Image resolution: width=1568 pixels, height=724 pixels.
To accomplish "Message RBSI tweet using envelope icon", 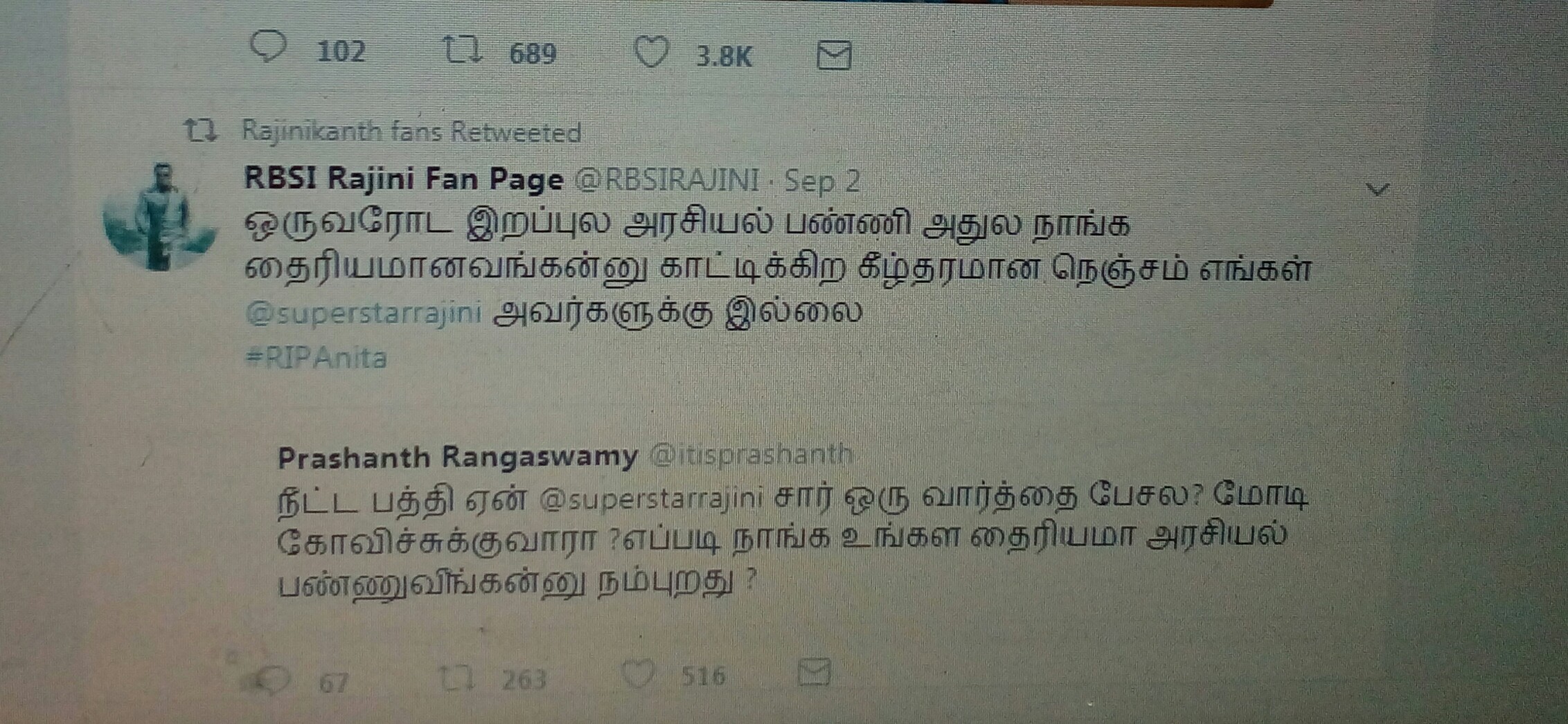I will point(814,672).
